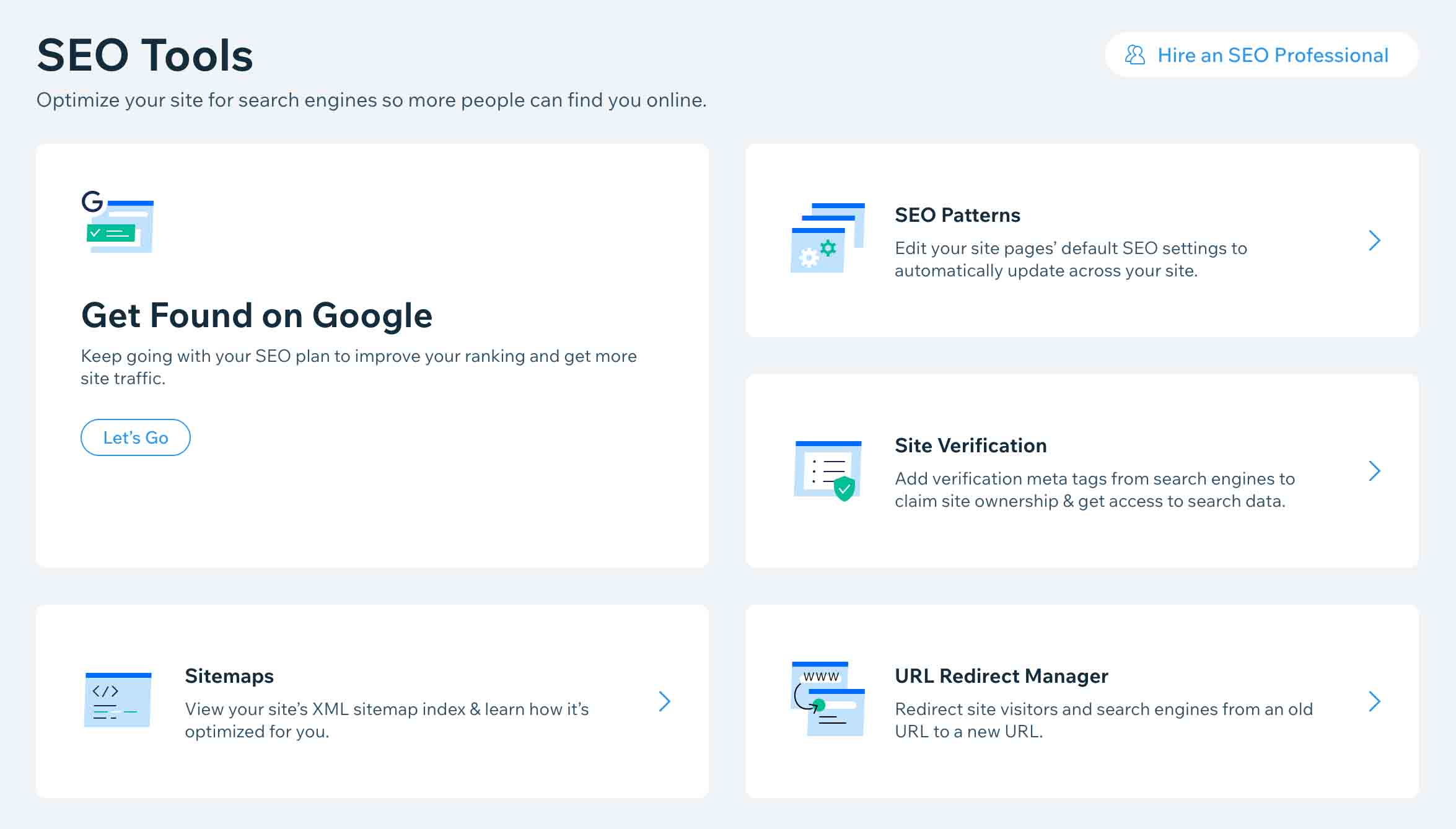This screenshot has height=829, width=1456.
Task: Click the person icon beside Hire an SEO Professional
Action: (x=1135, y=55)
